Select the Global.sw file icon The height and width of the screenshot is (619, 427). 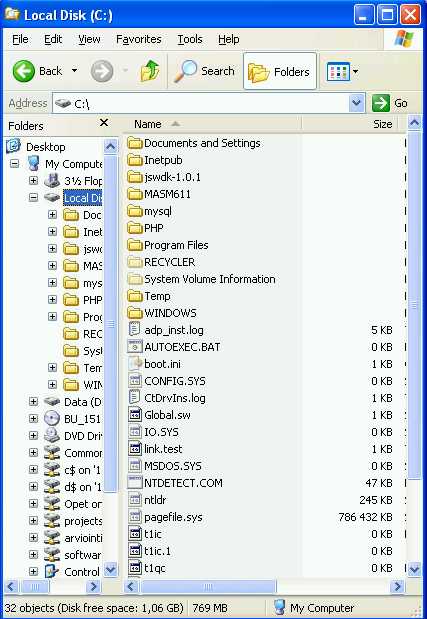[135, 415]
